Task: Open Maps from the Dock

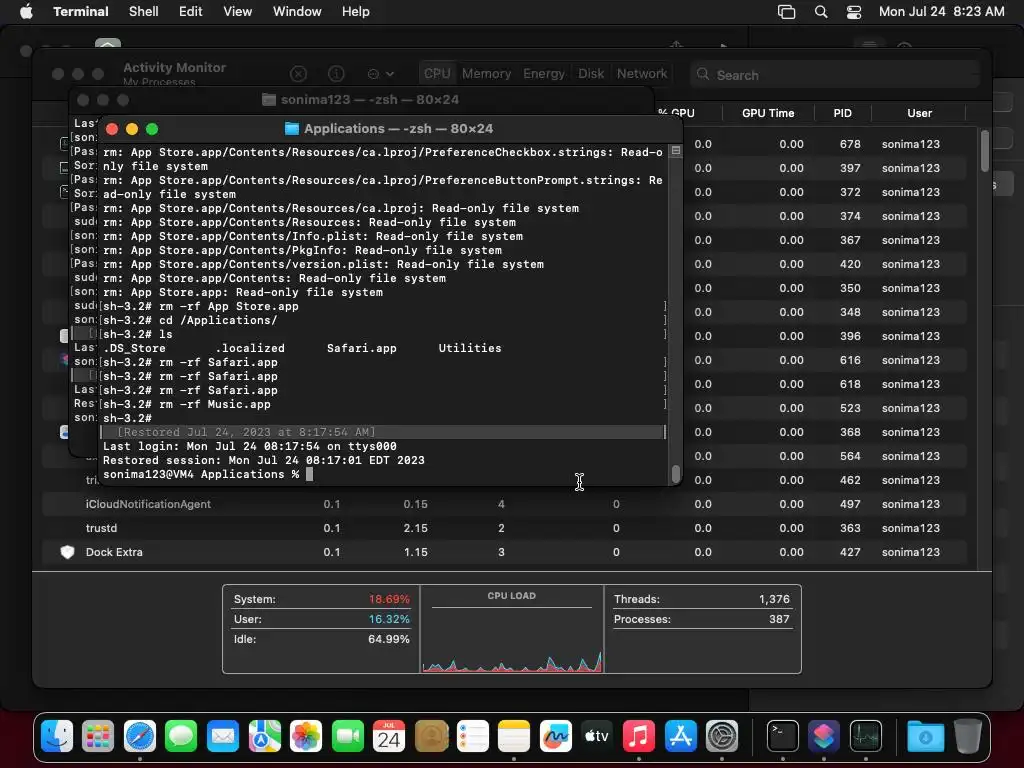Action: pyautogui.click(x=264, y=736)
